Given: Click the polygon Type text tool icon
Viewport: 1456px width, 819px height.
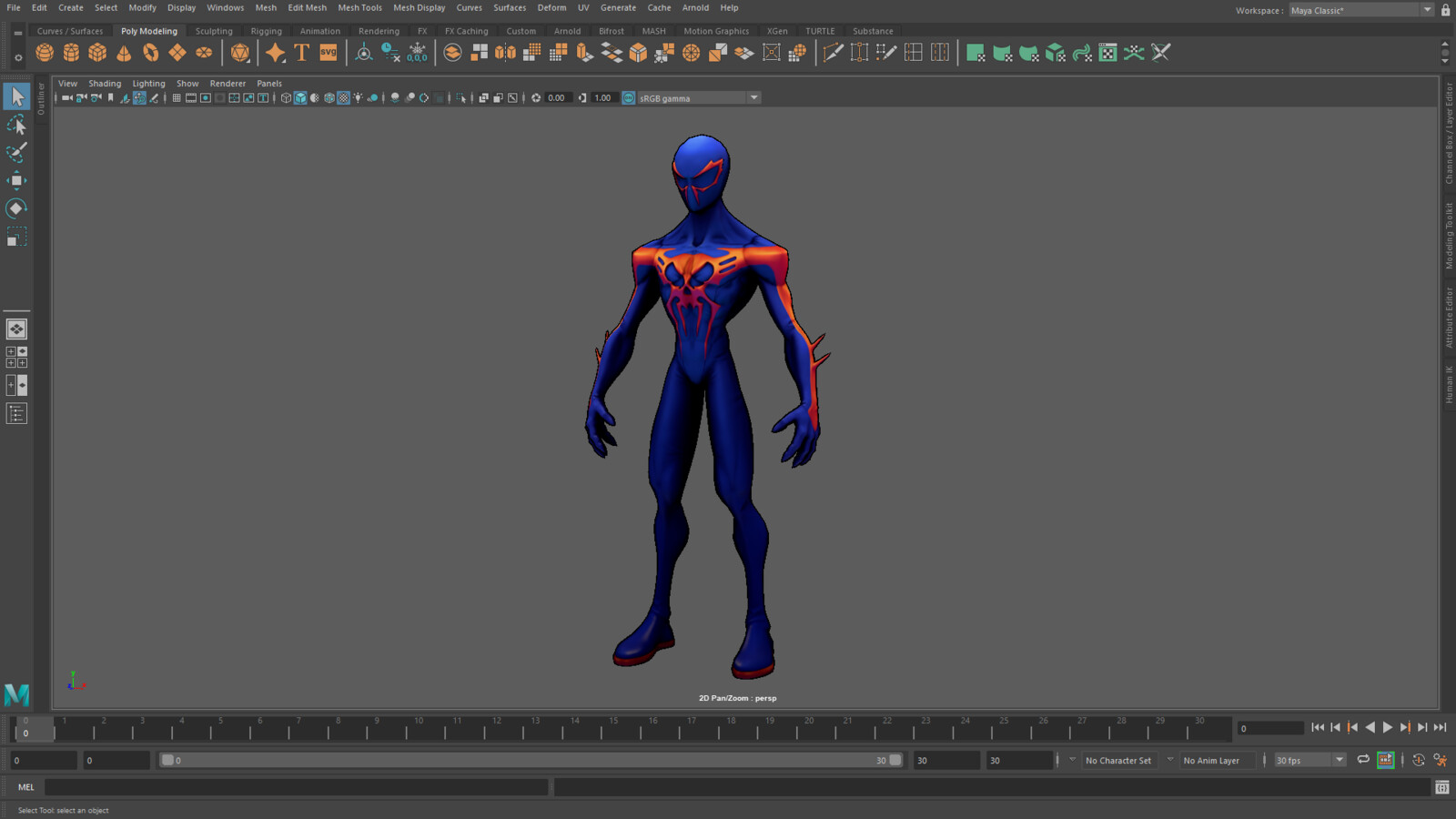Looking at the screenshot, I should 301,53.
